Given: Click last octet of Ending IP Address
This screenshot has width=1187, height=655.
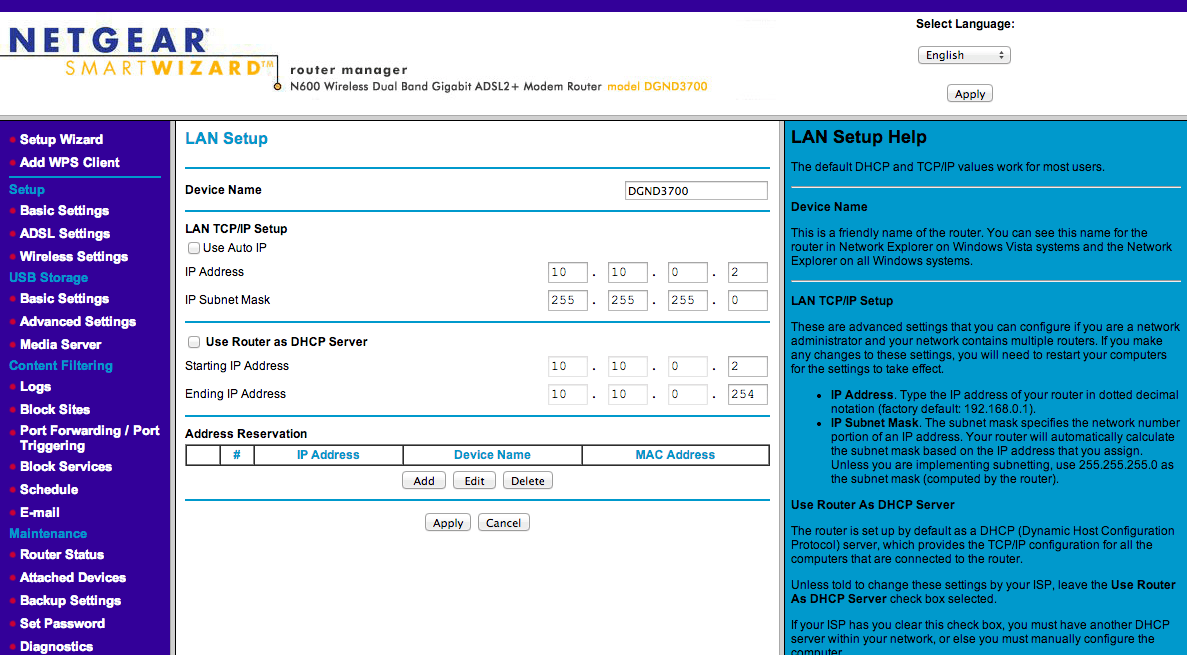Looking at the screenshot, I should click(x=747, y=394).
